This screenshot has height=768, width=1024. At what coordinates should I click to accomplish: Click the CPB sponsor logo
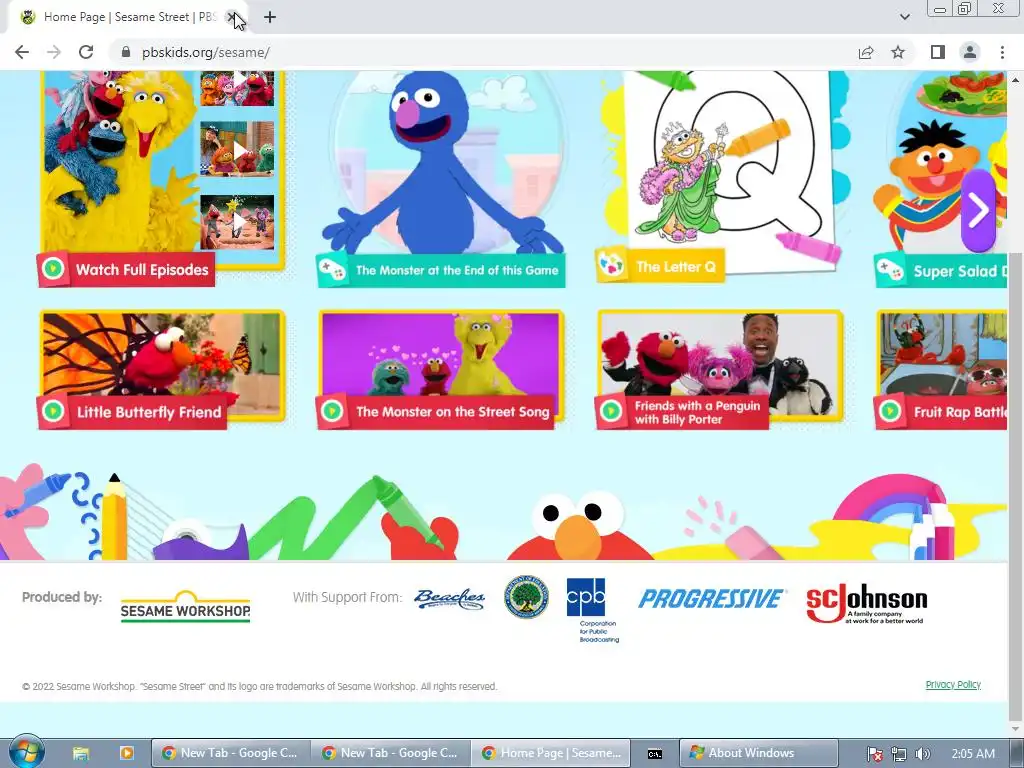pyautogui.click(x=591, y=610)
